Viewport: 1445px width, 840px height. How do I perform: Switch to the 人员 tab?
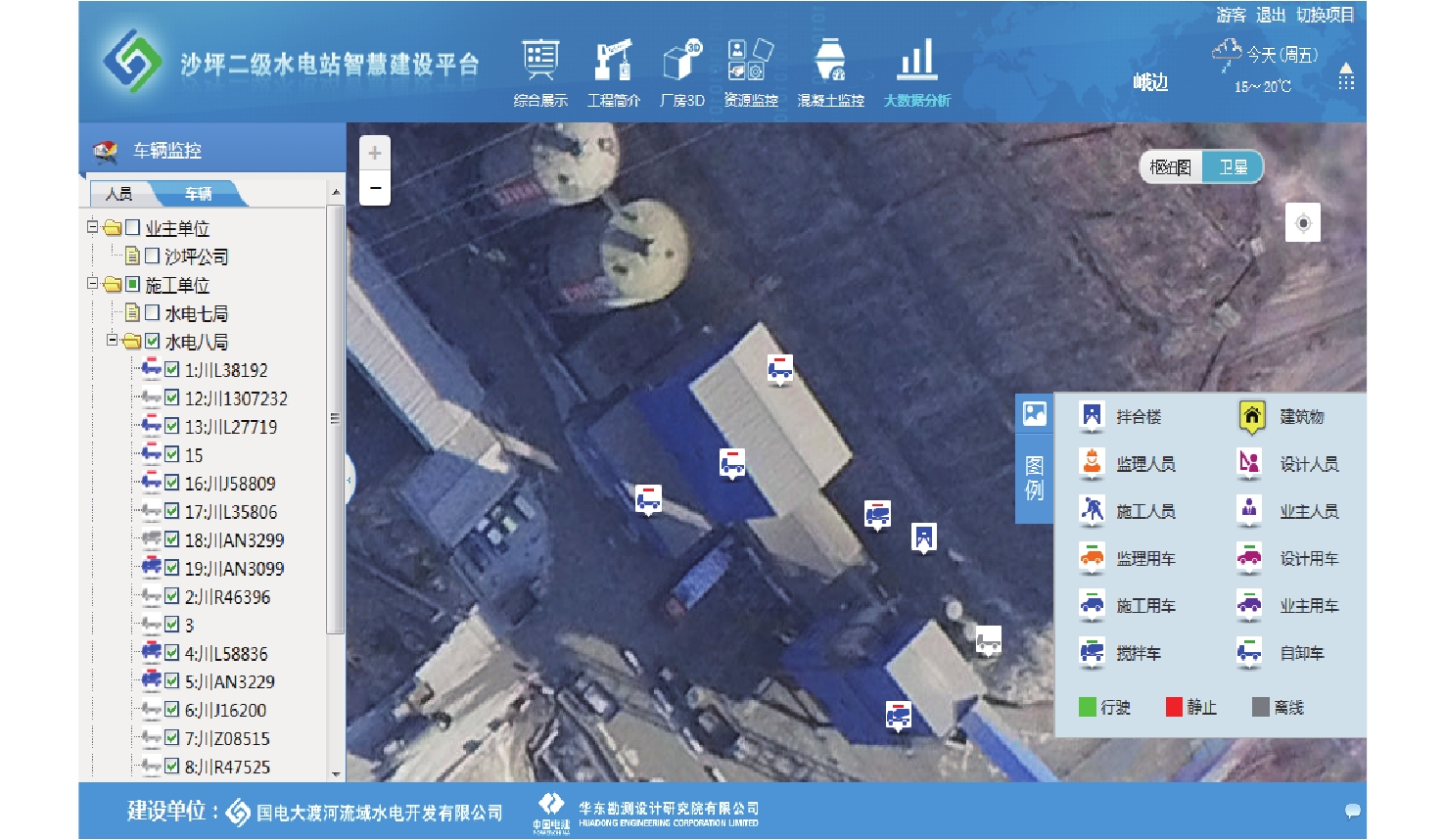point(119,194)
